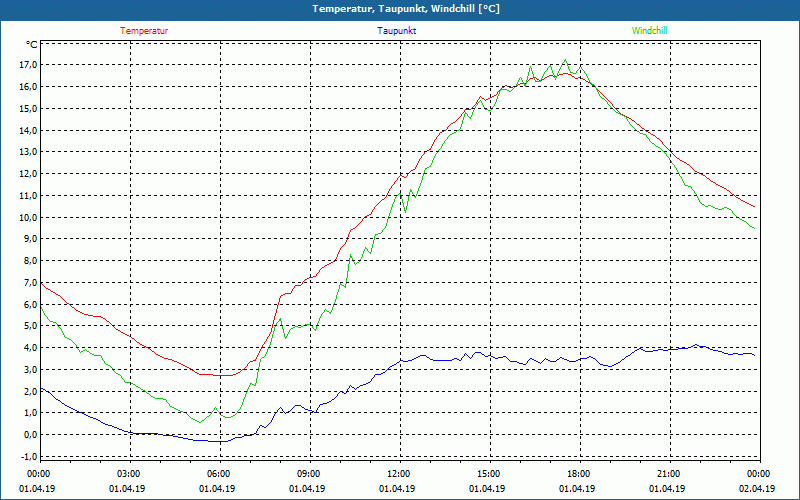
Task: Click the -1,0 y-axis value
Action: pyautogui.click(x=29, y=457)
